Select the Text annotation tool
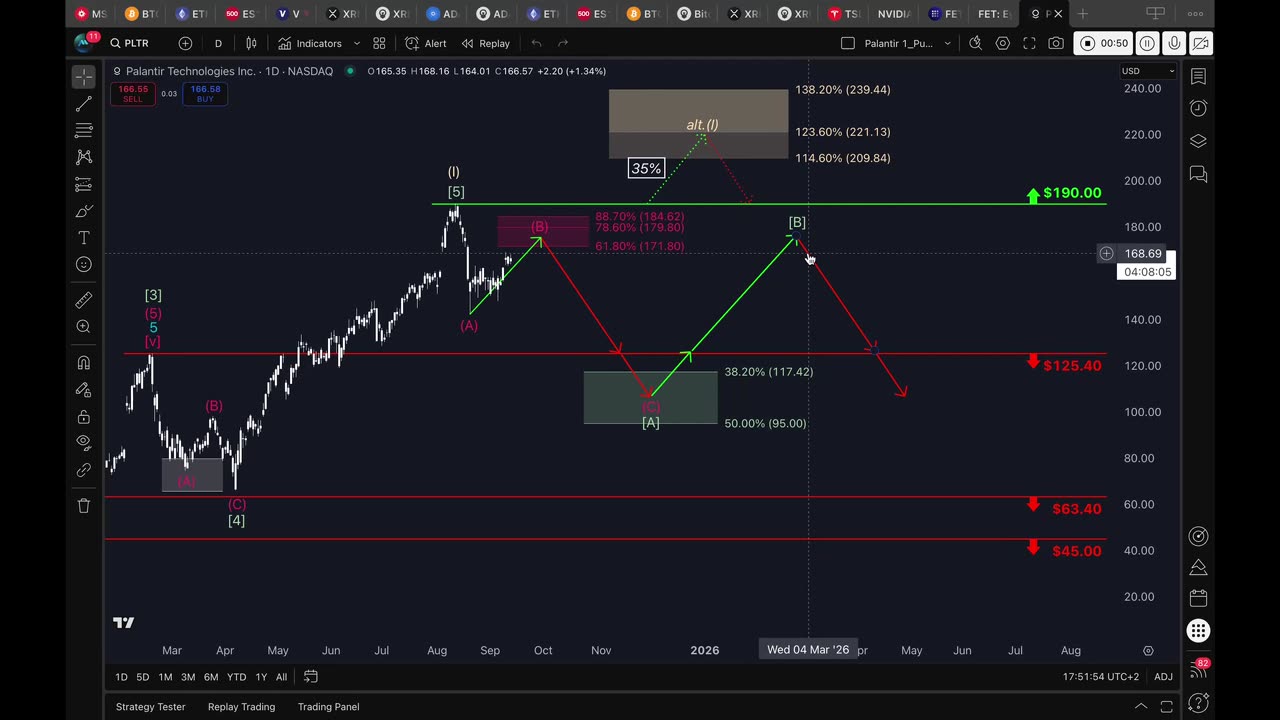 (x=84, y=238)
